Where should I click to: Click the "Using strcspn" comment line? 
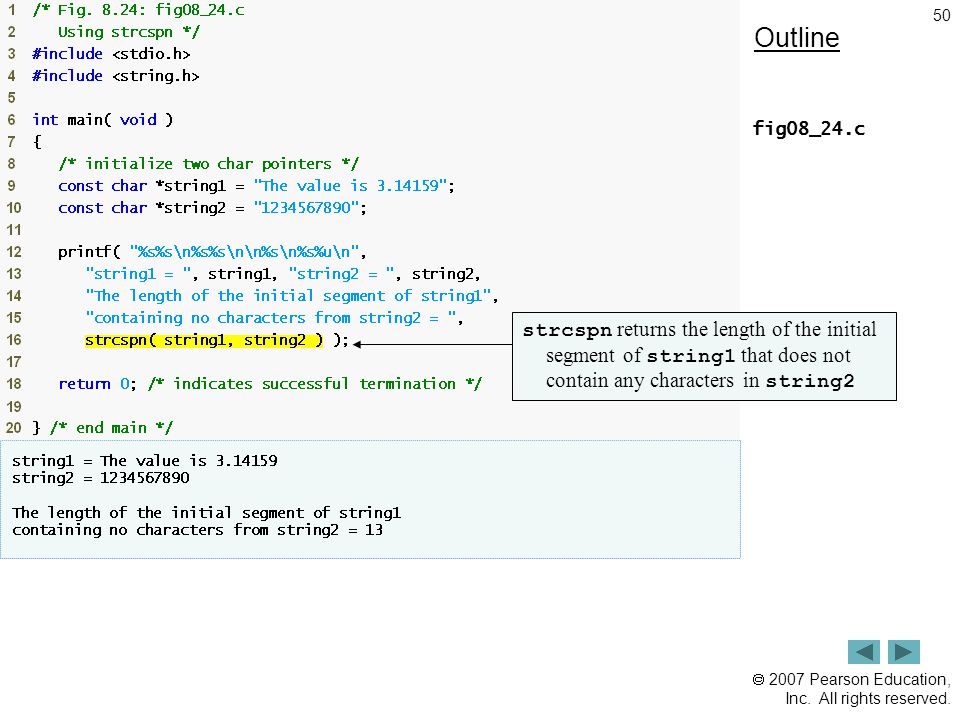click(129, 32)
